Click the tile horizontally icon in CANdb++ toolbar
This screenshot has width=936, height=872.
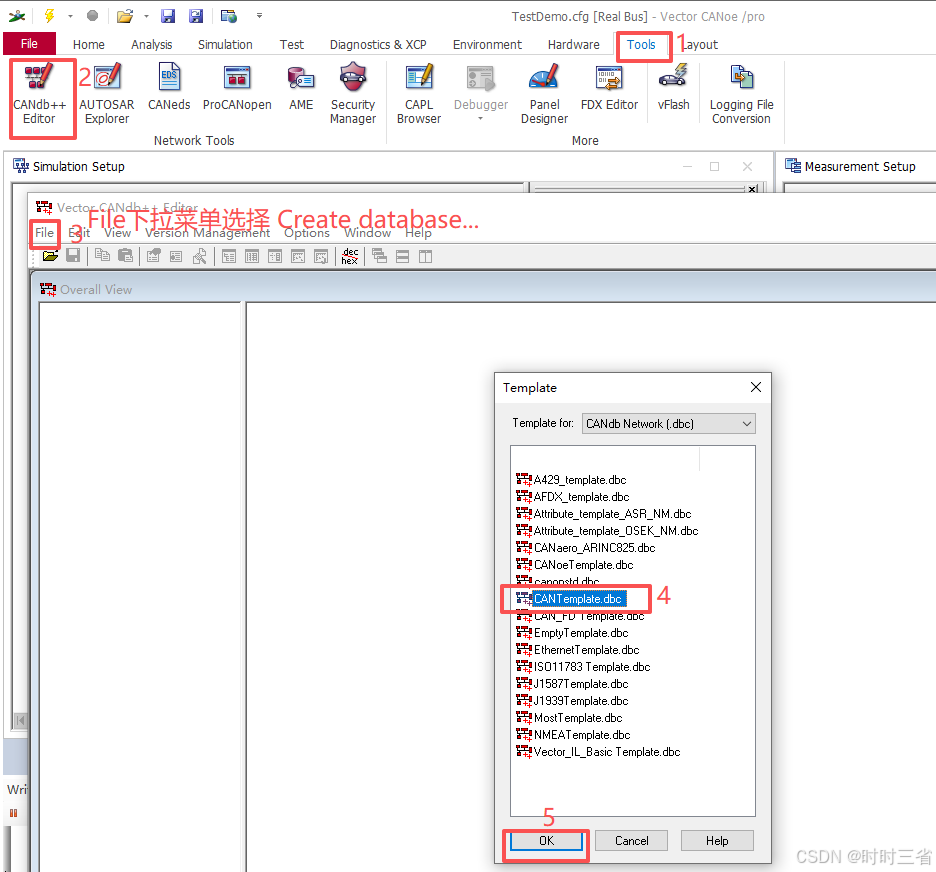click(403, 257)
